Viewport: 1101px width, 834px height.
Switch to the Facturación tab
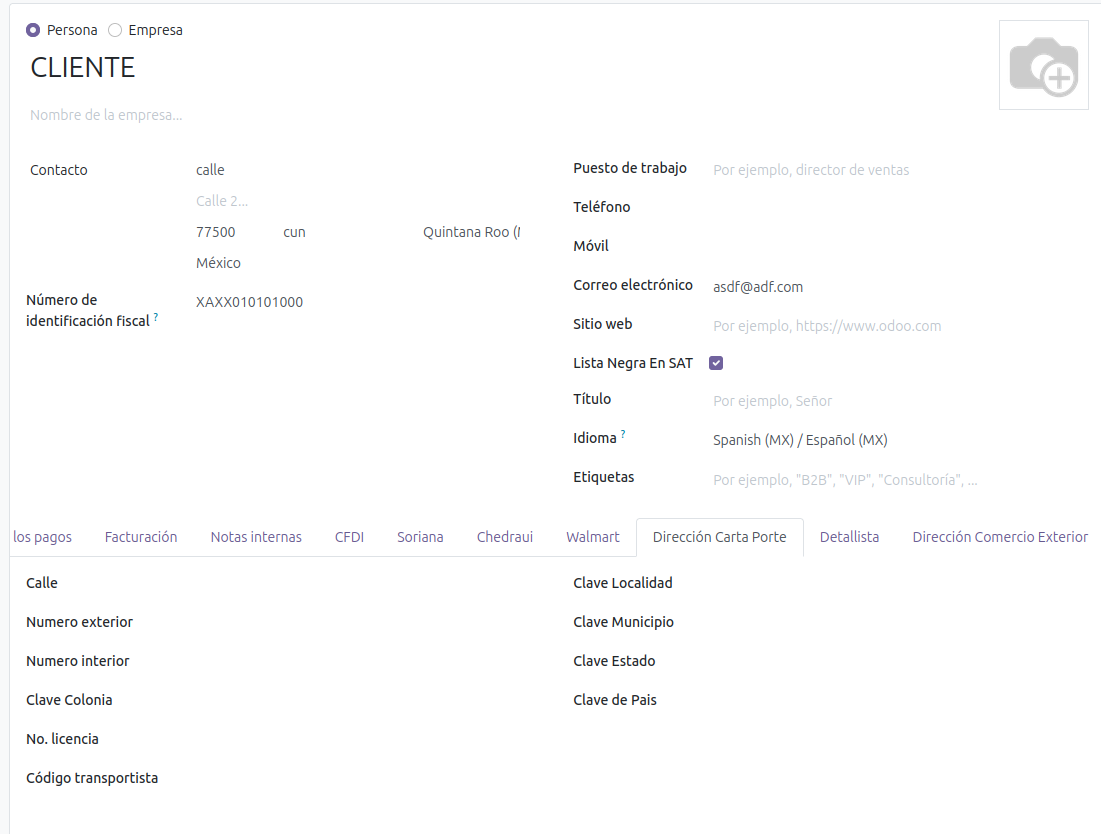point(141,537)
